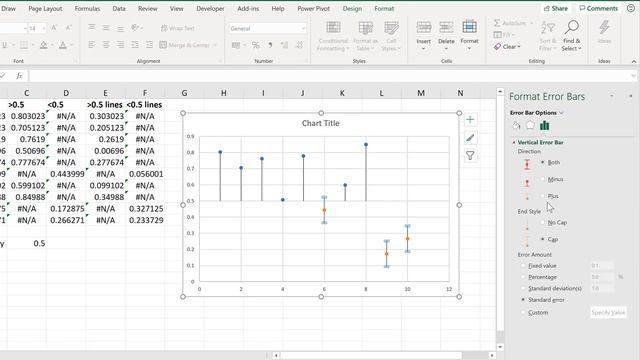The image size is (640, 360).
Task: Click the Delete cells icon
Action: 446,28
